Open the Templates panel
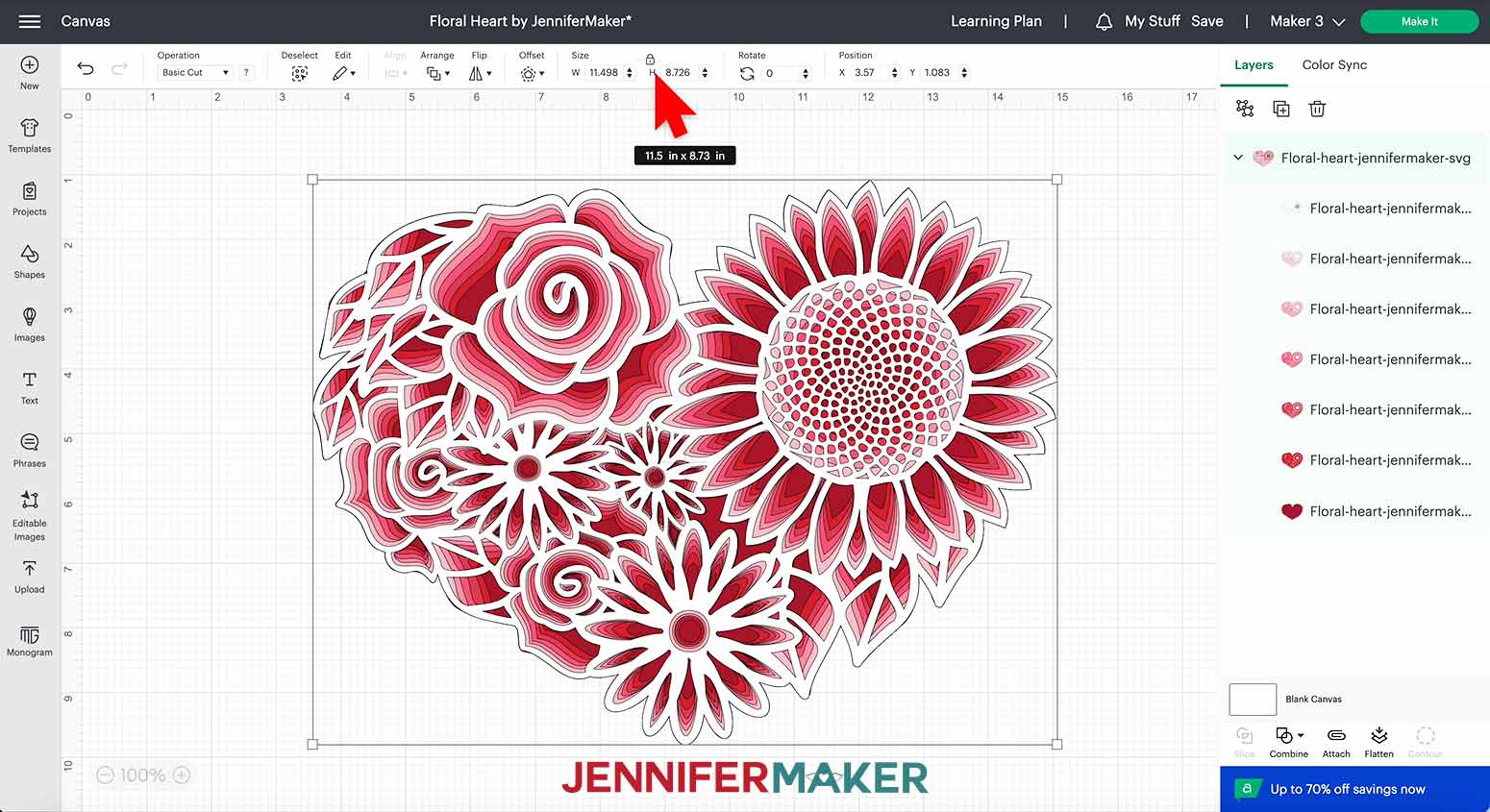1490x812 pixels. pyautogui.click(x=30, y=135)
